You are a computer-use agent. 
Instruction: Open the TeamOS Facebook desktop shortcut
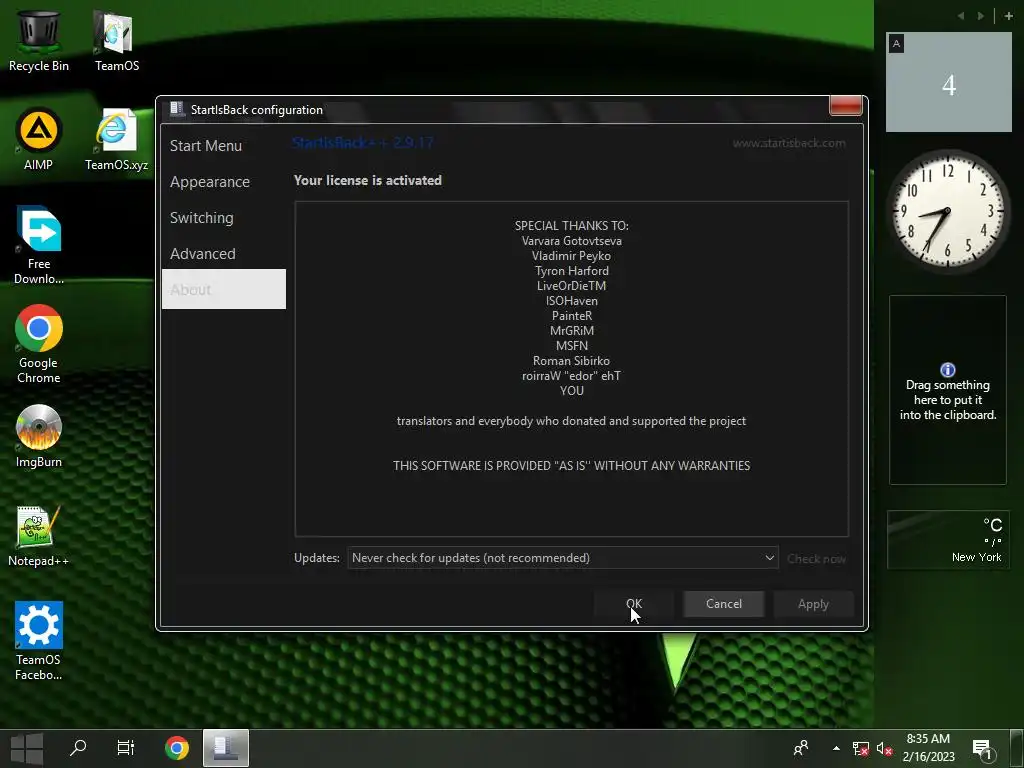click(x=39, y=641)
